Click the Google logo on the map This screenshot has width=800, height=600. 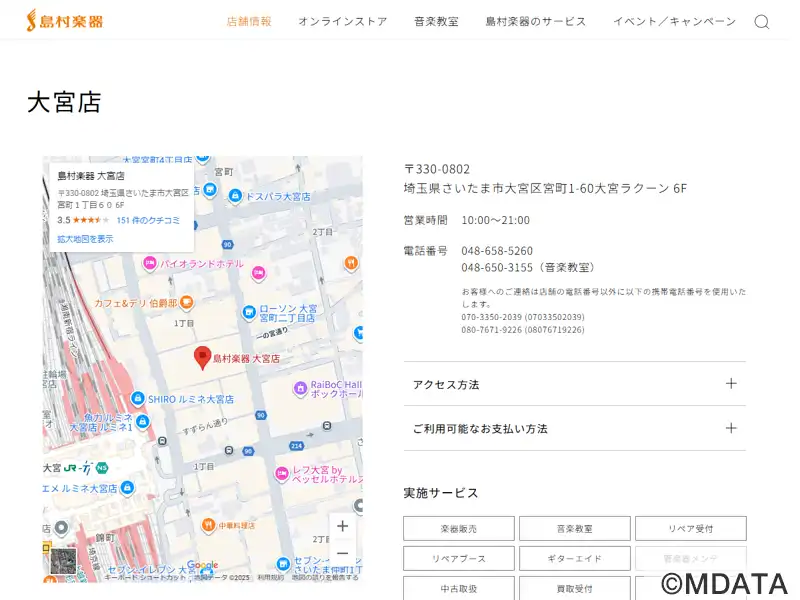coord(203,565)
